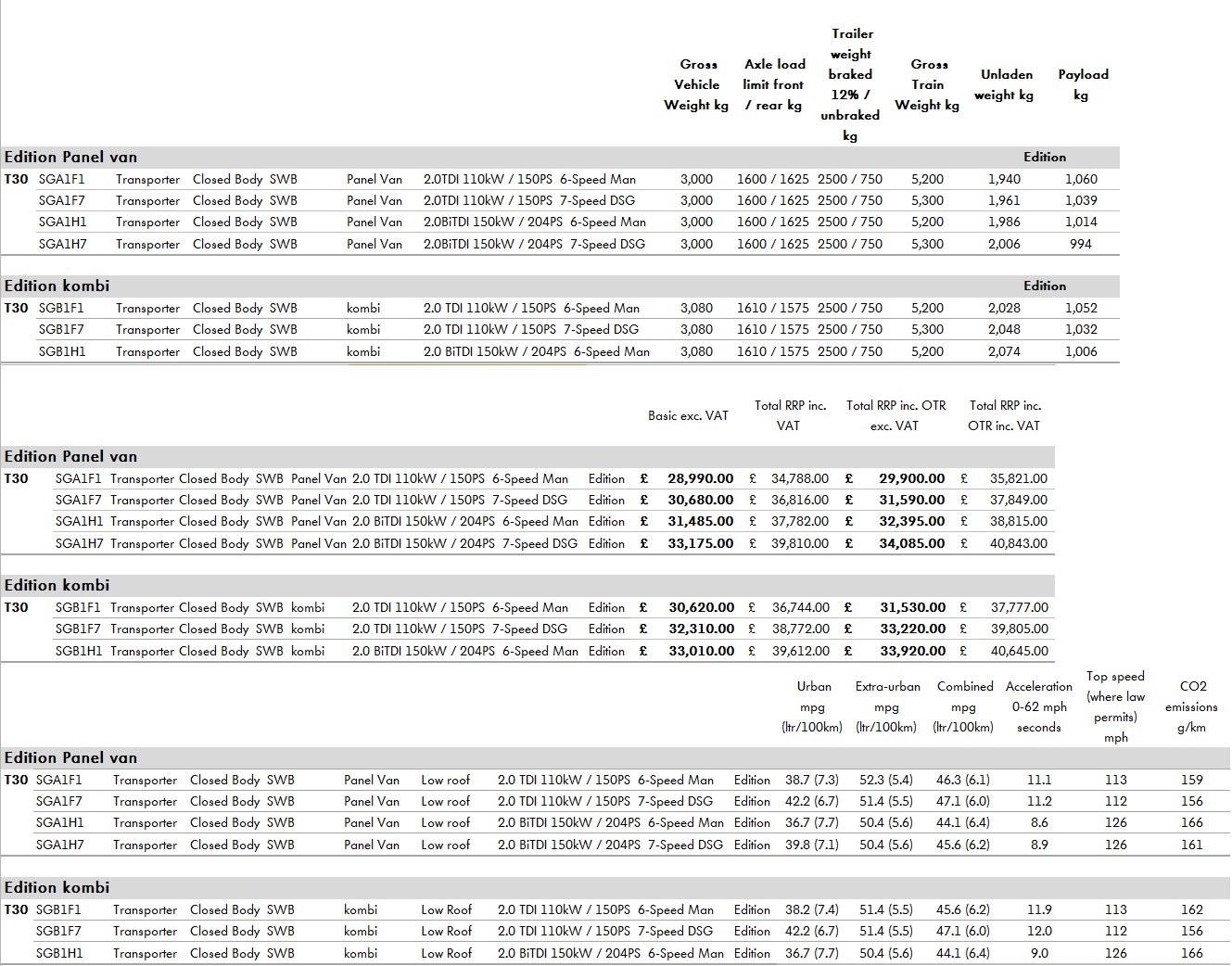Click the CO2 emissions g/km header
1232x966 pixels.
coord(1191,706)
